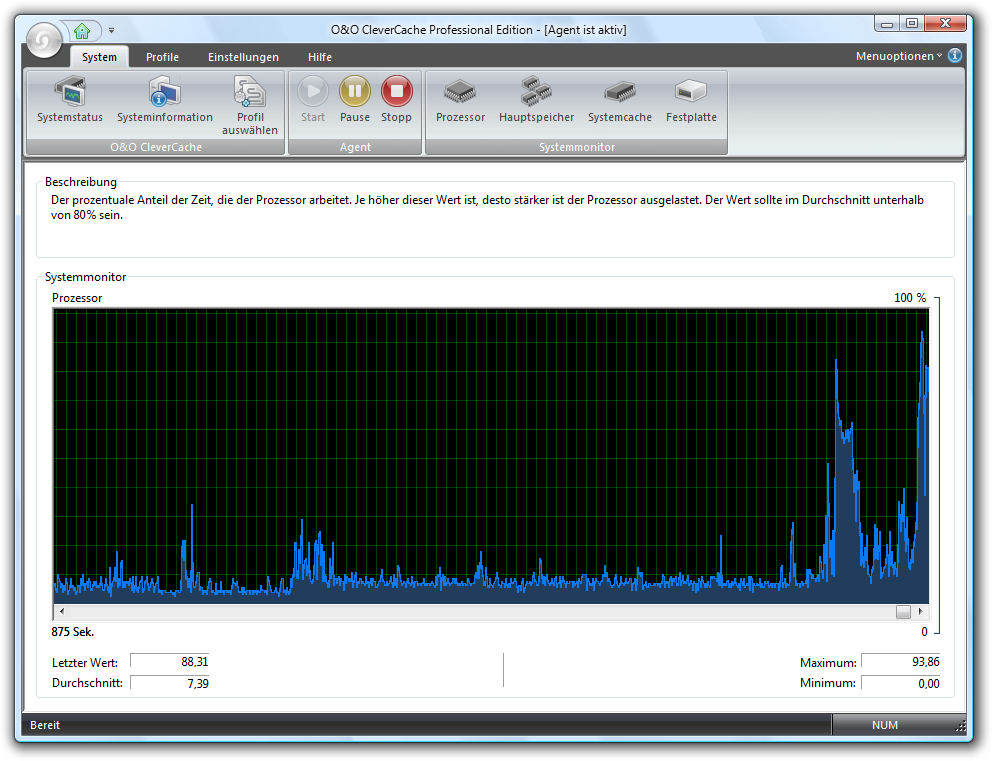Open the Menuoptionen dropdown

point(899,56)
